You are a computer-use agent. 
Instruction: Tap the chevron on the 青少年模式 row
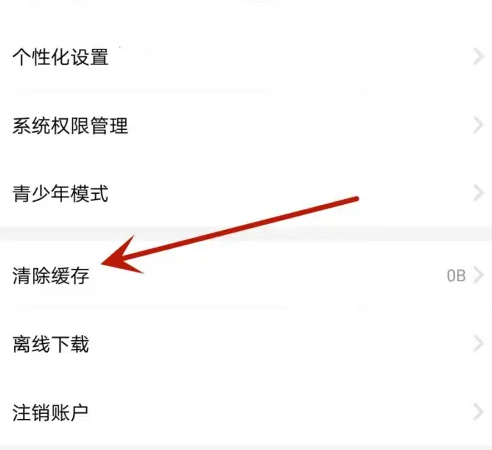click(x=478, y=193)
